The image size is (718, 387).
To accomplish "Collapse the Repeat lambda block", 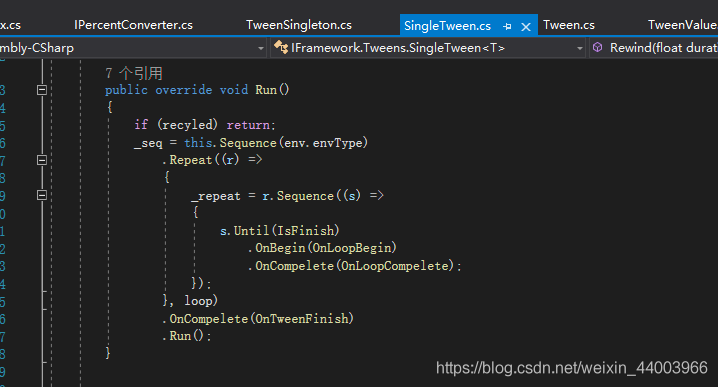I will click(42, 160).
